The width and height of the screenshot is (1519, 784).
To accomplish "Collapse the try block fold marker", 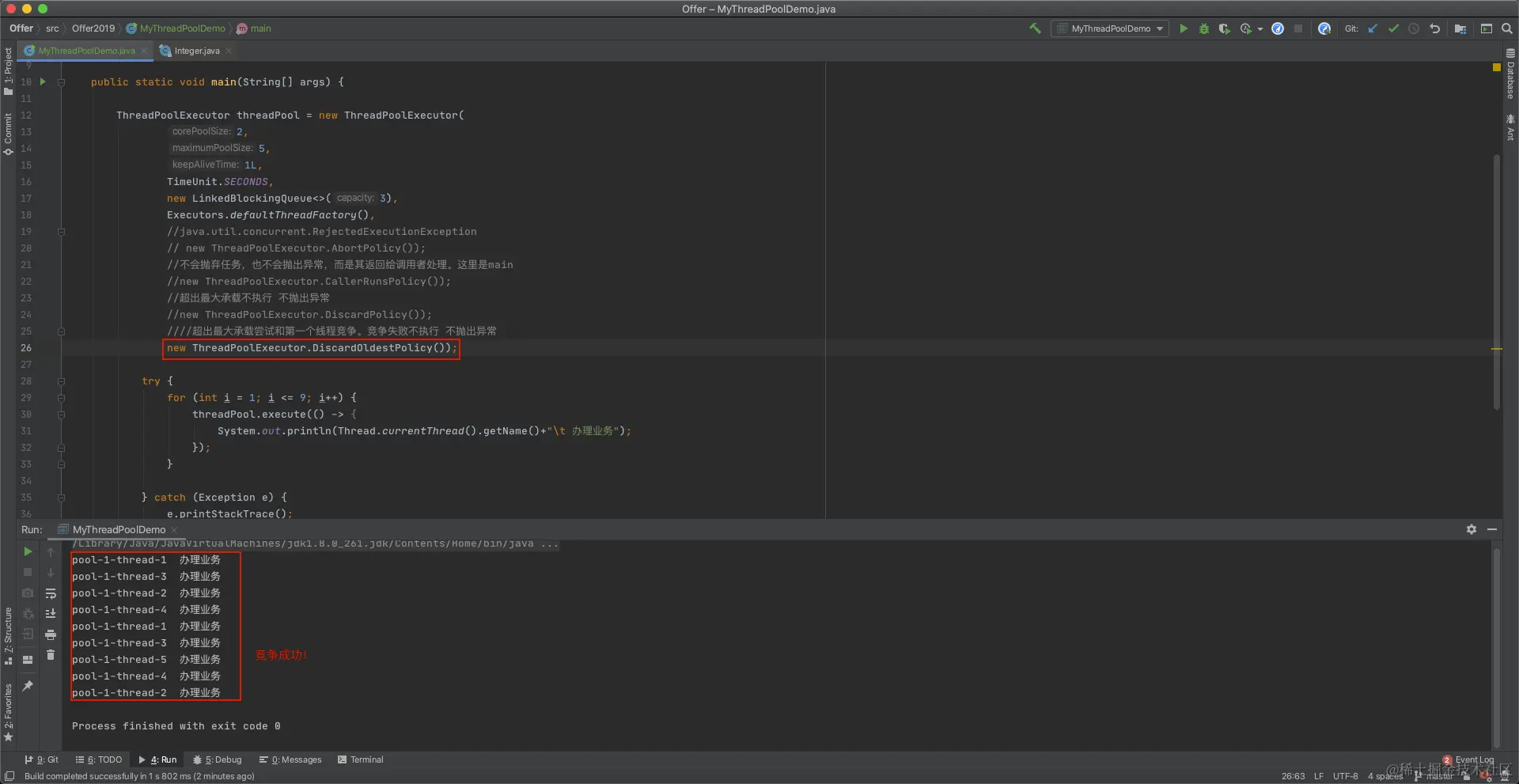I will [x=61, y=381].
